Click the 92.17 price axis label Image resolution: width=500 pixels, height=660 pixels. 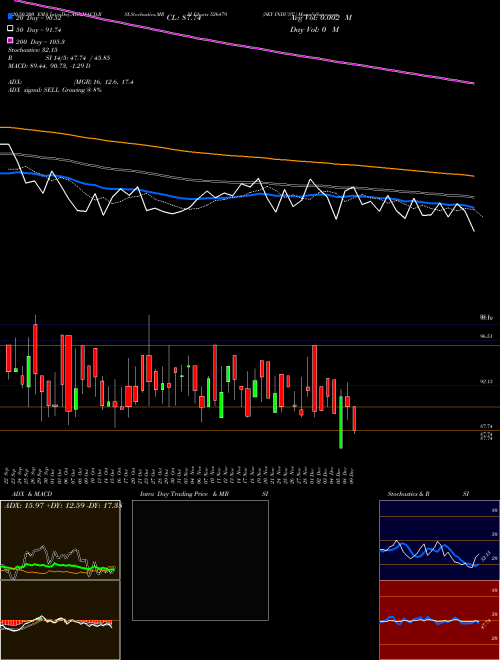(x=486, y=381)
